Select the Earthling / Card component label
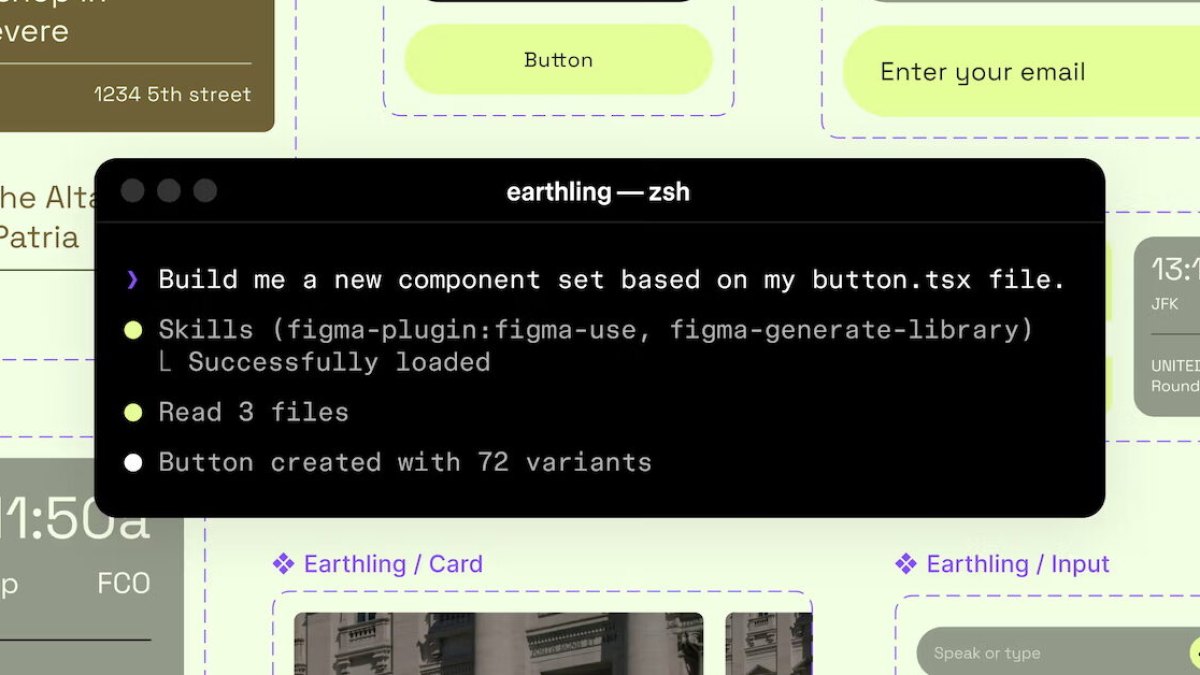This screenshot has width=1200, height=675. [393, 564]
